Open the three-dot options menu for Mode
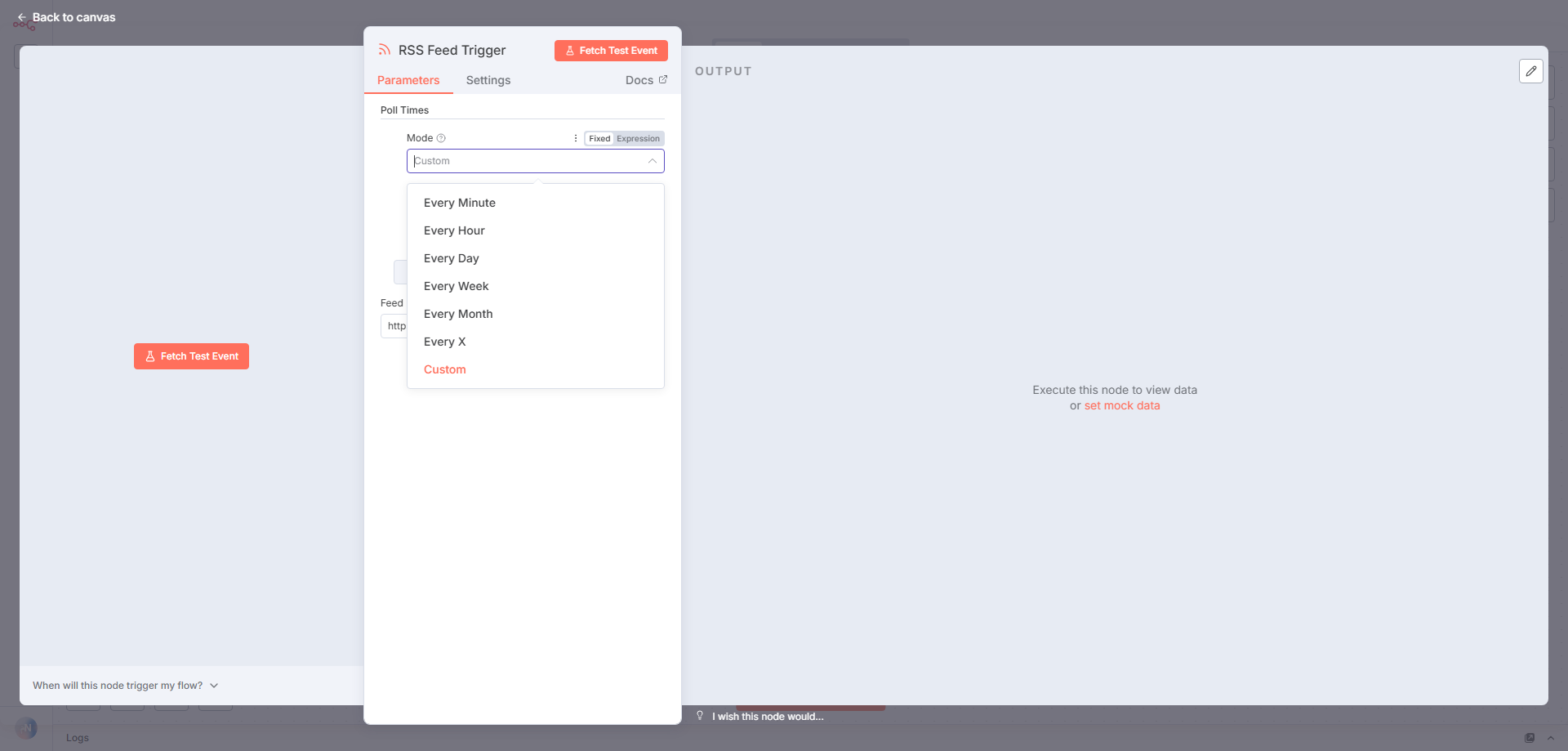Screen dimensions: 1568x751 point(576,138)
